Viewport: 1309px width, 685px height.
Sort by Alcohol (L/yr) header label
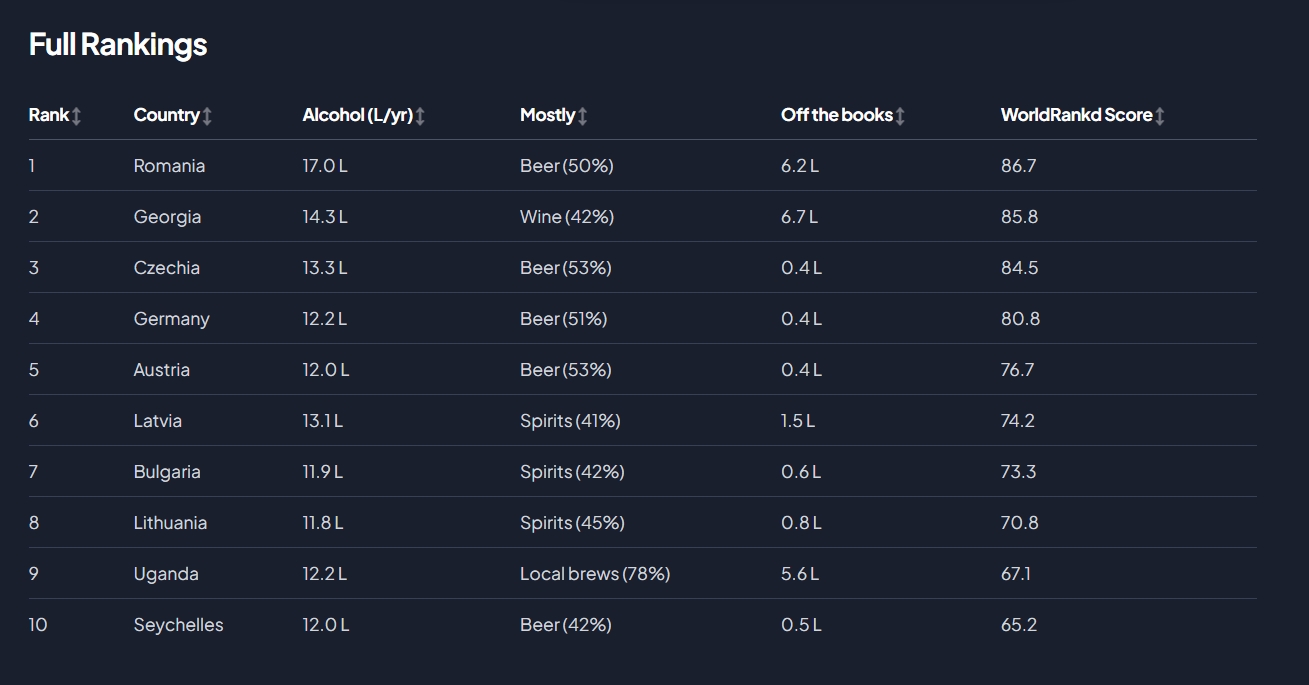point(358,115)
